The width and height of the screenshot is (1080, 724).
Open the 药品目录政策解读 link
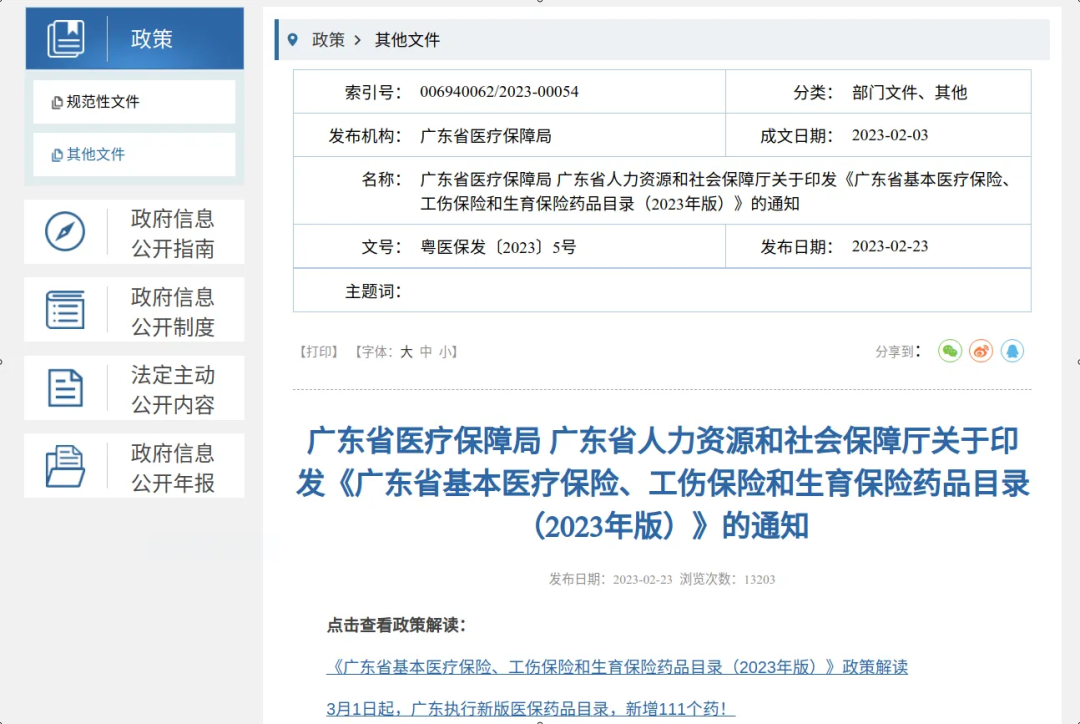(617, 667)
